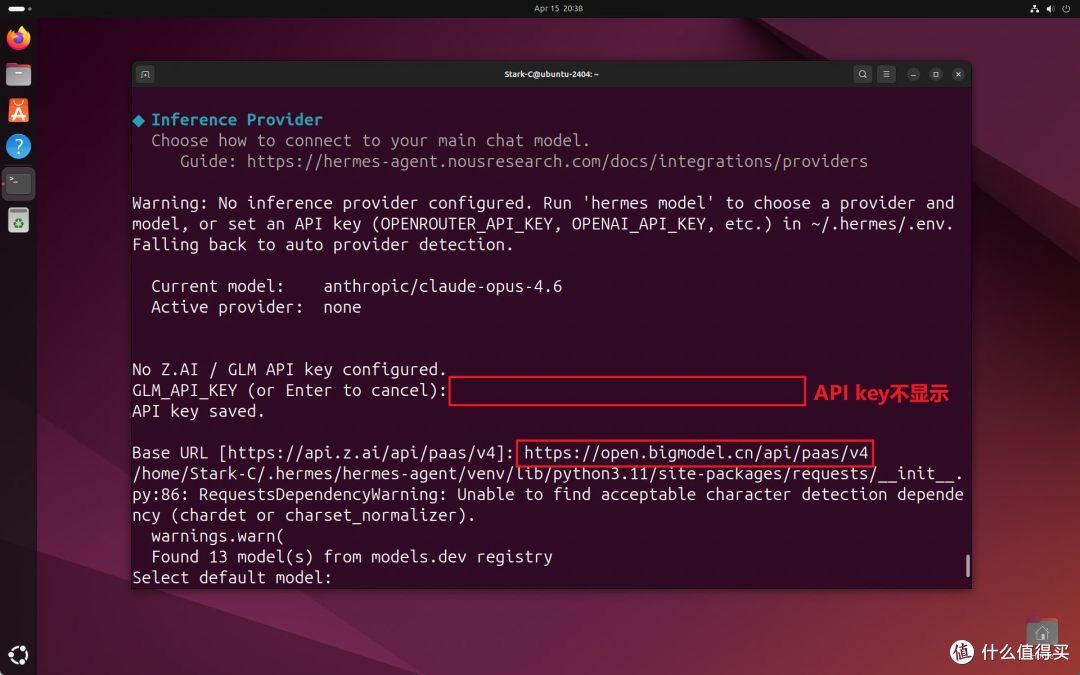The image size is (1080, 675).
Task: Open the Activities workspace indicator
Action: click(x=19, y=9)
